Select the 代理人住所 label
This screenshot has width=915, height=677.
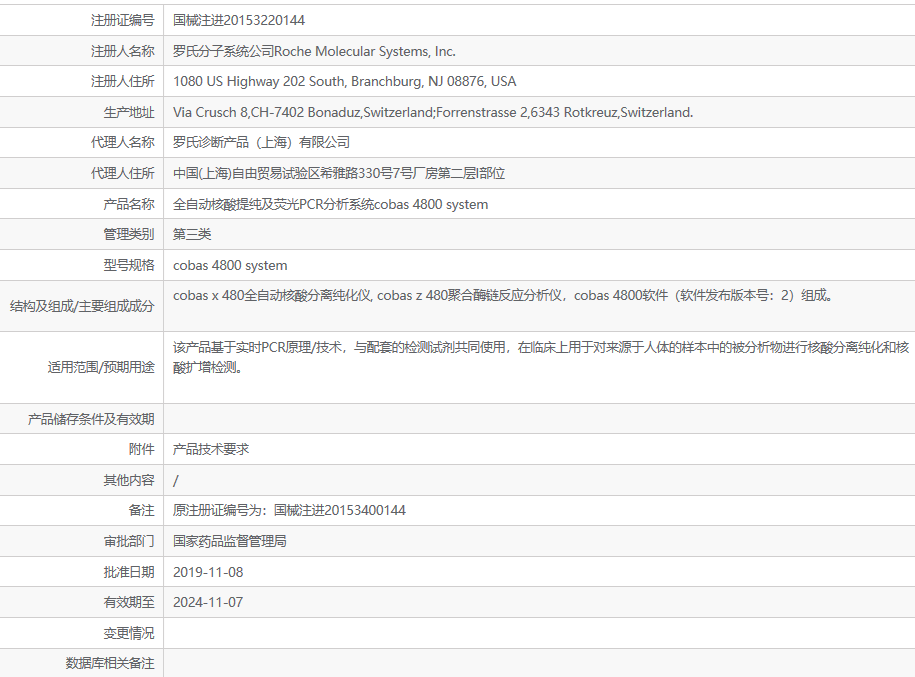pos(123,173)
